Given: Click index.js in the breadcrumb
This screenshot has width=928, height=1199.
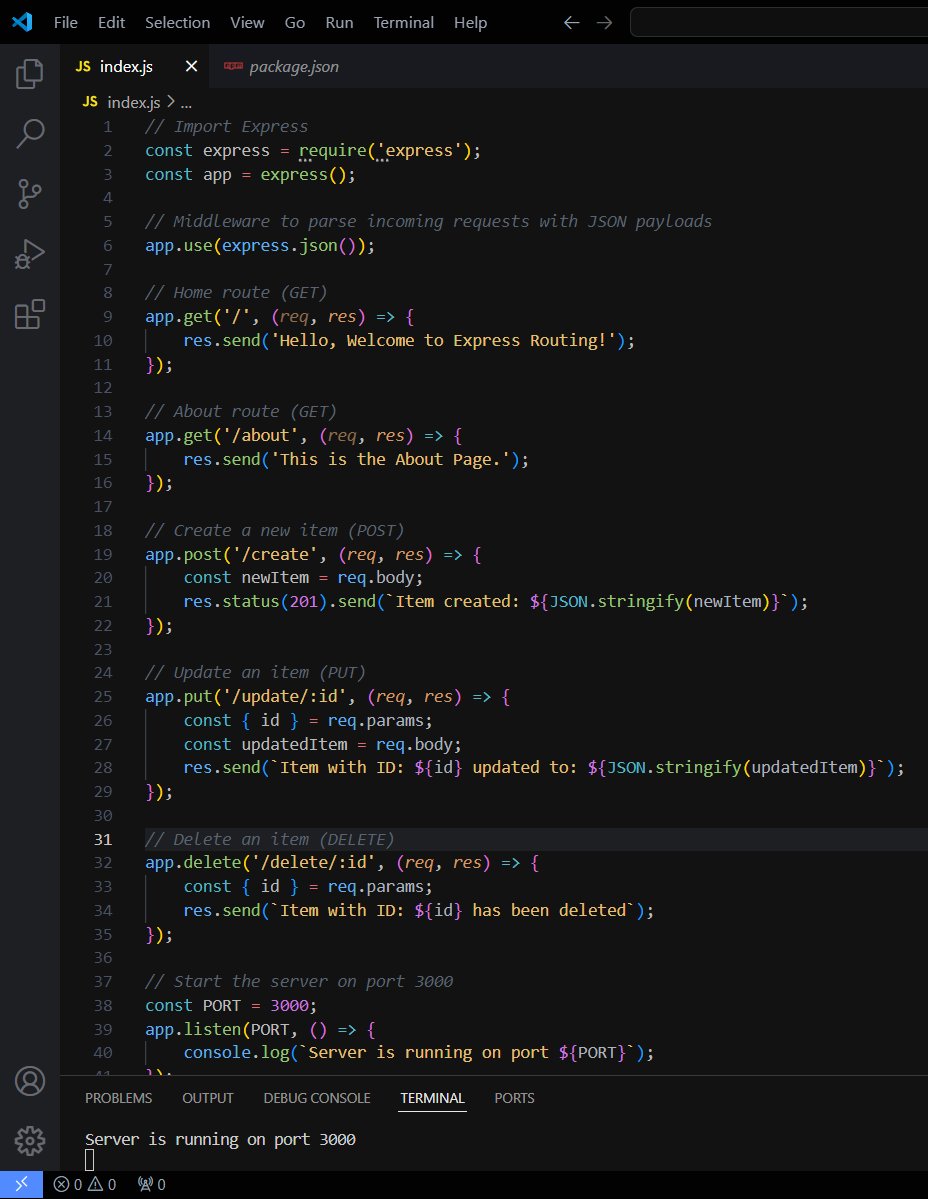Looking at the screenshot, I should (x=133, y=102).
